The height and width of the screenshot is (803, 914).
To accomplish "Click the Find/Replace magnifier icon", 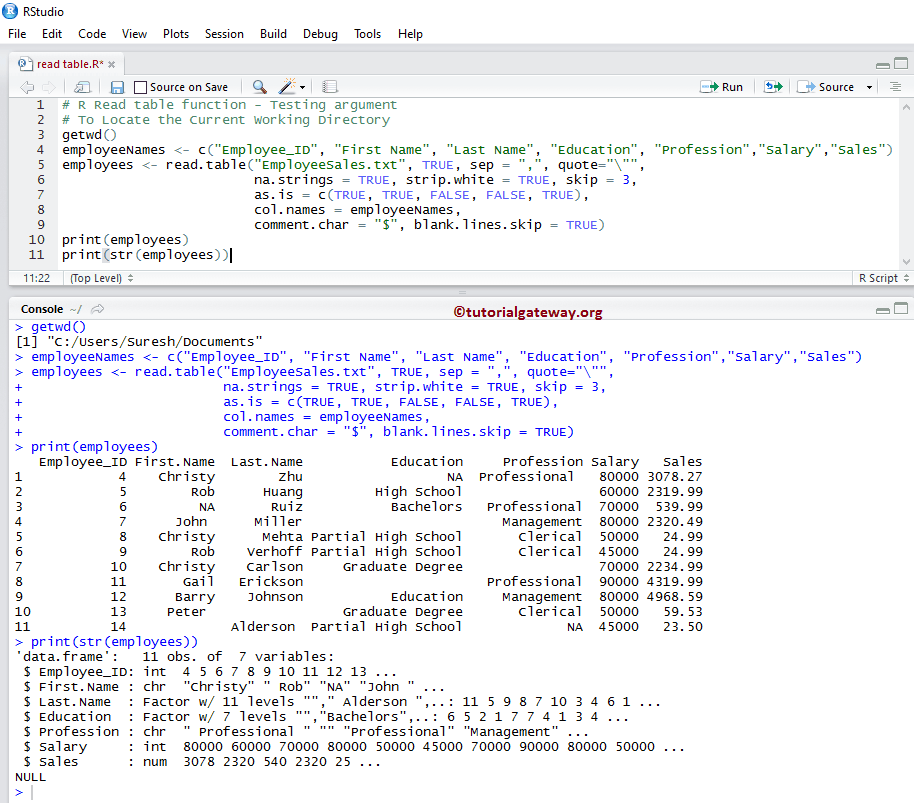I will click(259, 87).
